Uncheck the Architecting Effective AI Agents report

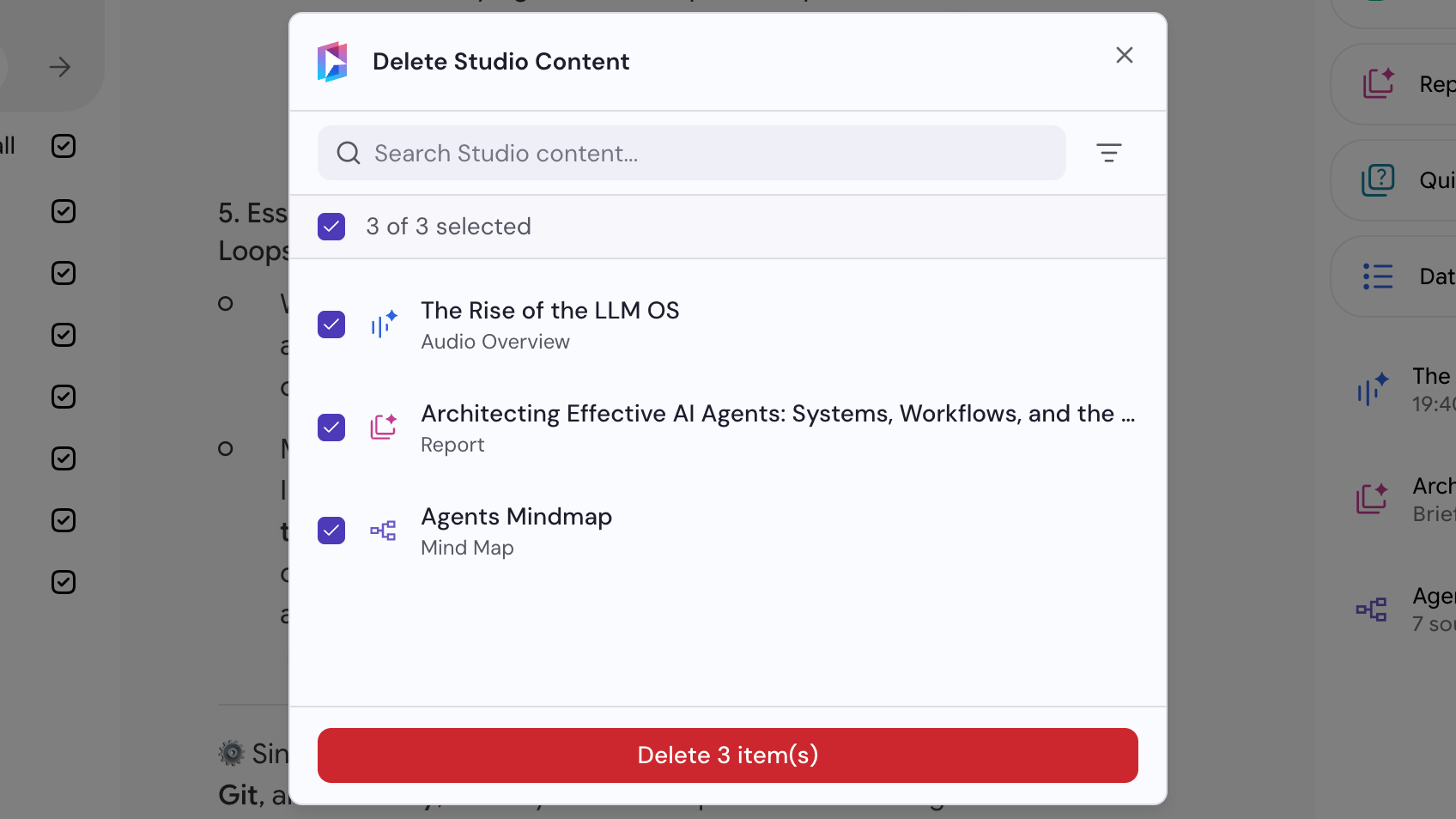(x=331, y=428)
